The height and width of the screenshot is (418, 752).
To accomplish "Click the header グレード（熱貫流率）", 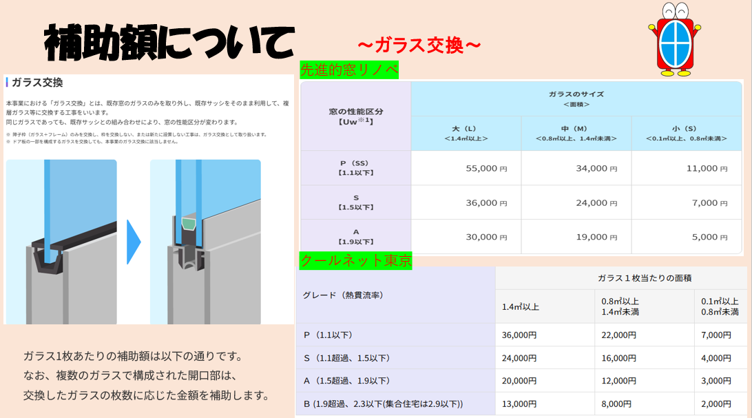I will (x=396, y=295).
